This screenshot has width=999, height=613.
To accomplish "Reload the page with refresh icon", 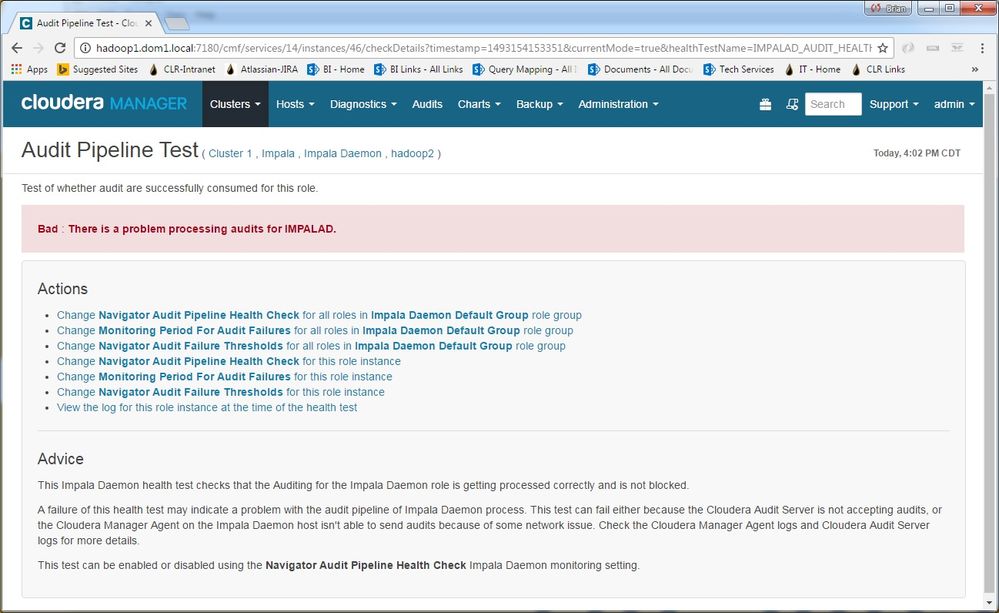I will tap(60, 48).
